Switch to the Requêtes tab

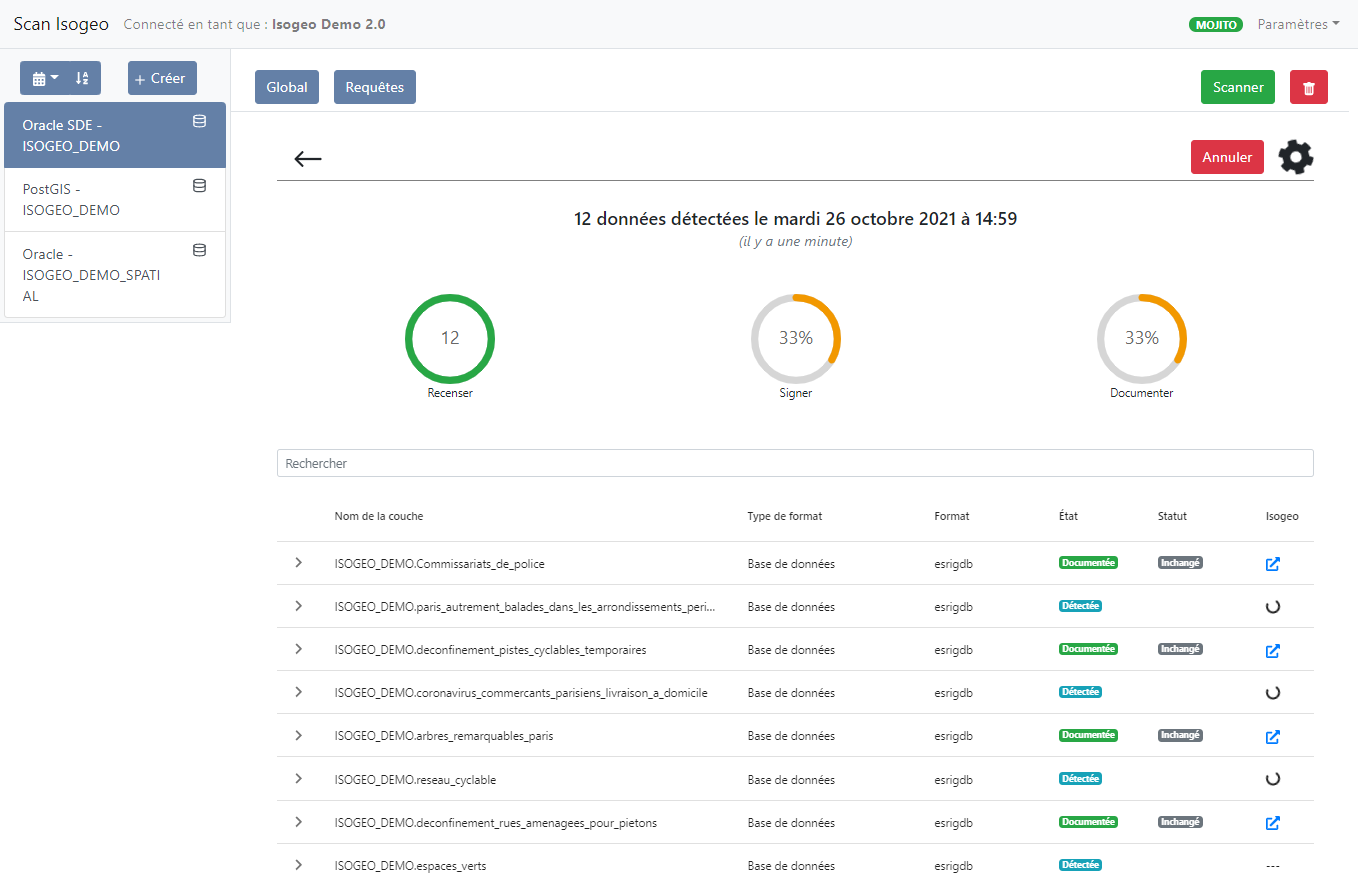375,87
